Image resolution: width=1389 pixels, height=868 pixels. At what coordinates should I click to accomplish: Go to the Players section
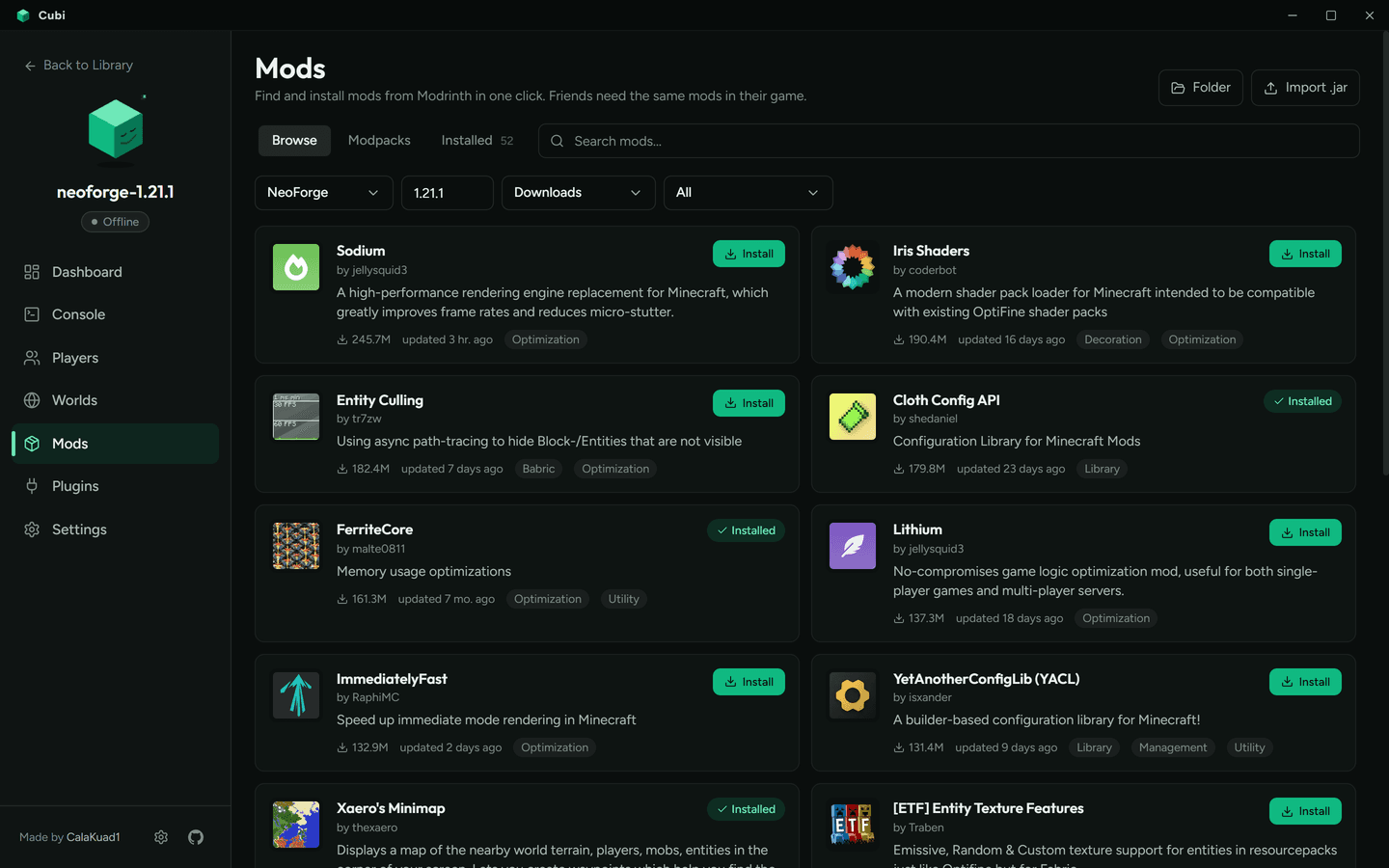[115, 358]
